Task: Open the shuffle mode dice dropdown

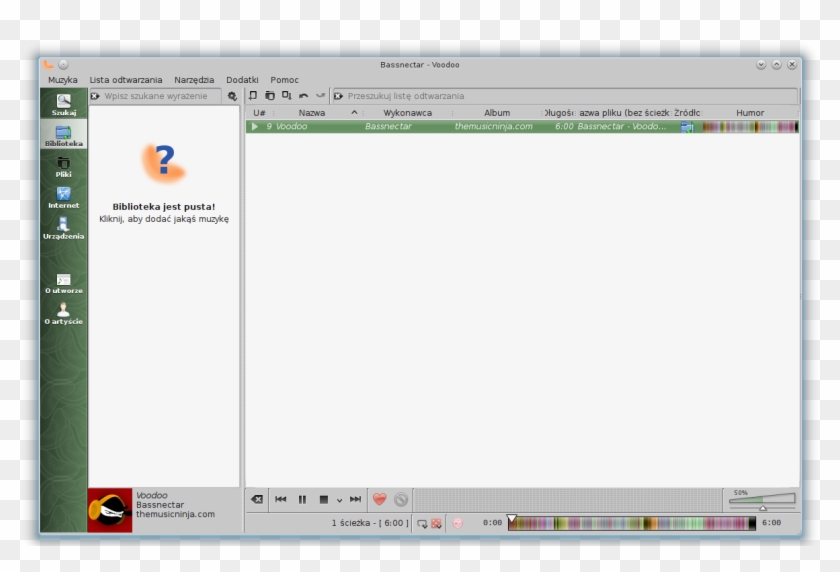Action: 437,523
